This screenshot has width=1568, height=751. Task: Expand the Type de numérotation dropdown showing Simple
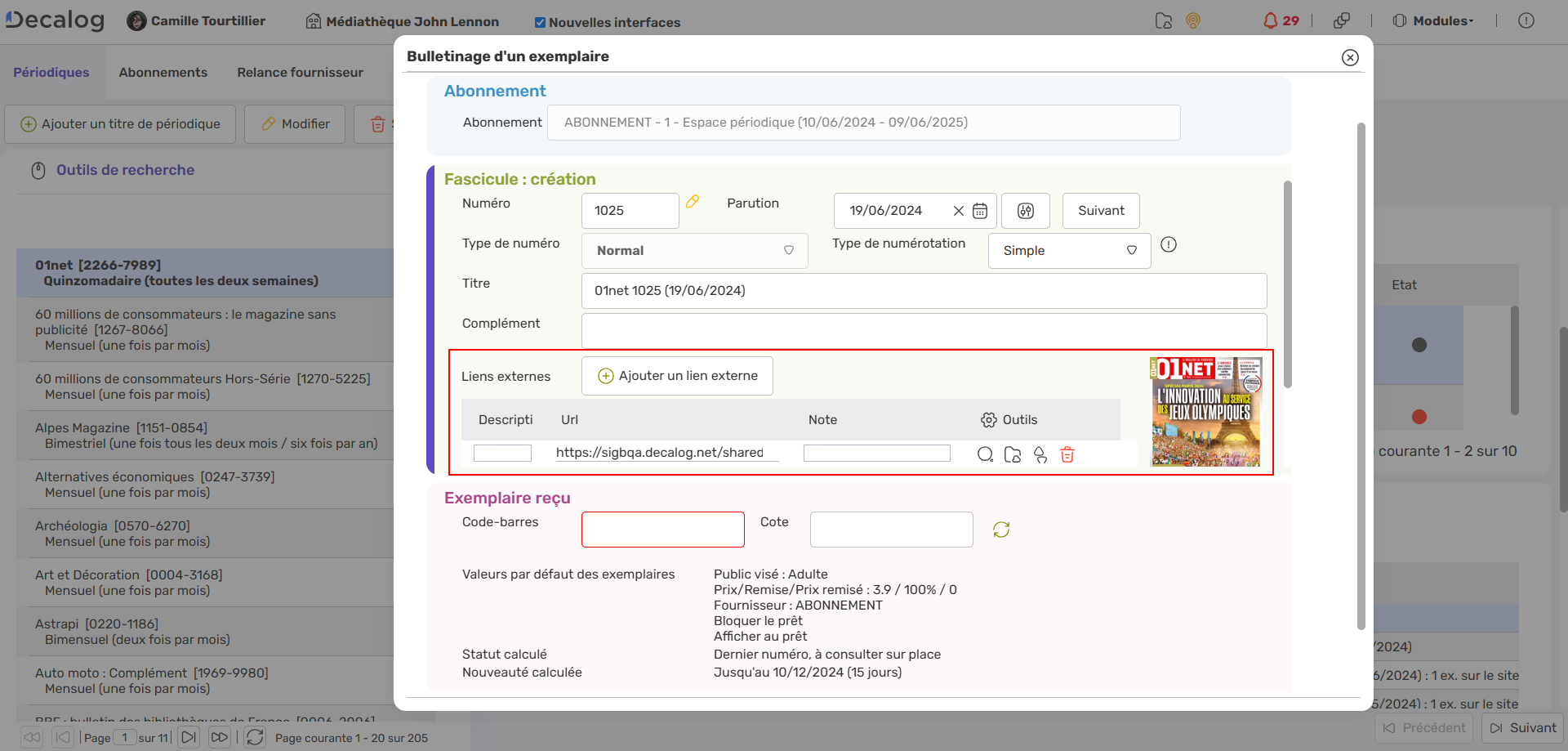(1069, 250)
